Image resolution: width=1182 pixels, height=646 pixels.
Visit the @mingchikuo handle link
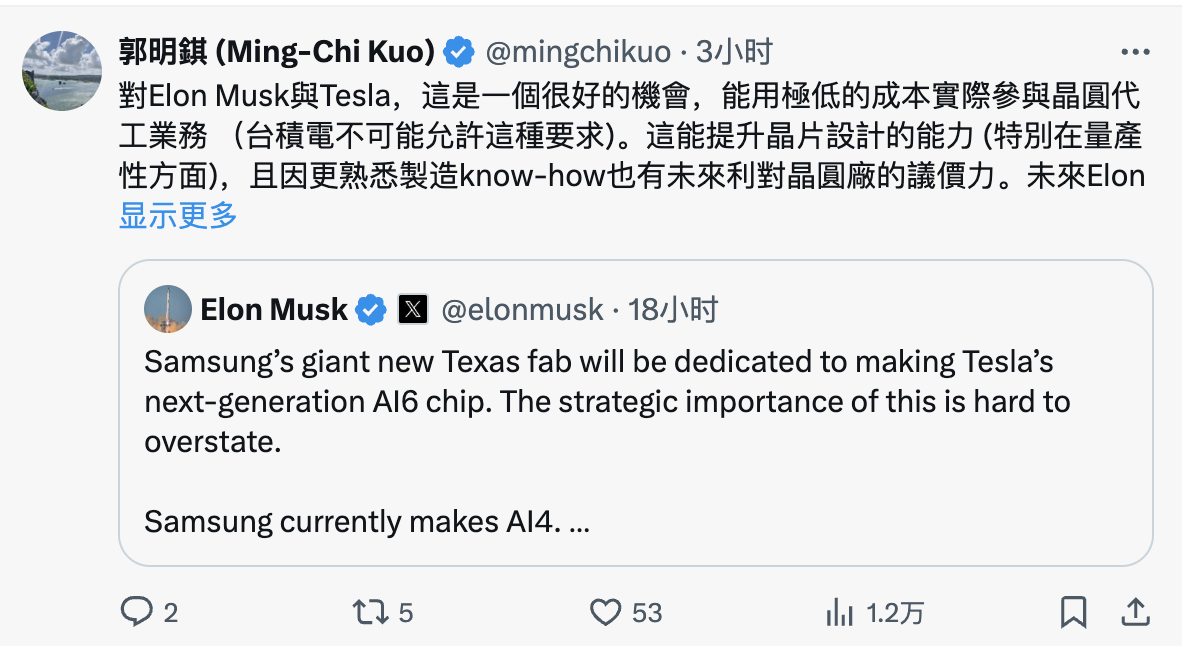(x=578, y=52)
